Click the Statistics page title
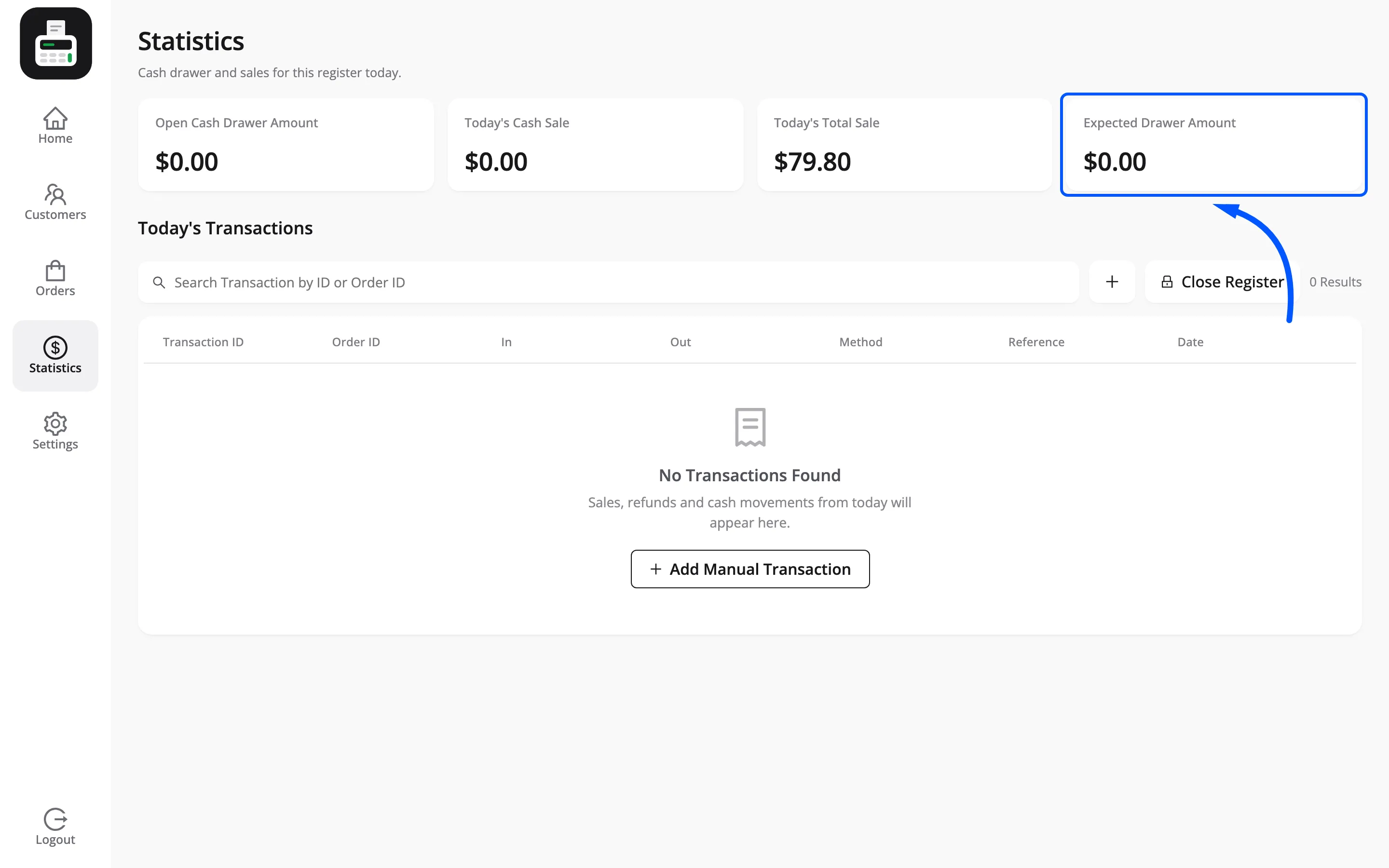1389x868 pixels. (191, 41)
